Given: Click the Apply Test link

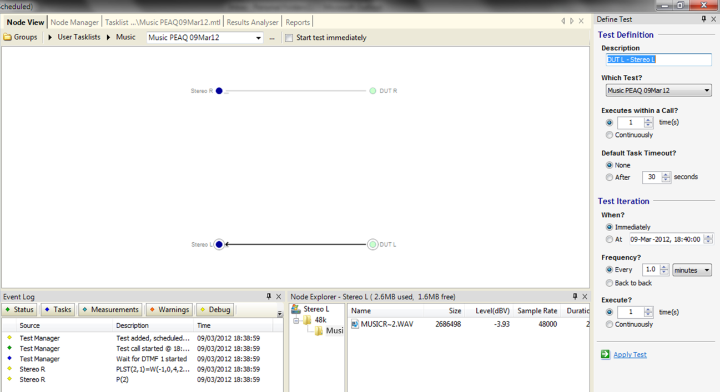Looking at the screenshot, I should (x=630, y=354).
